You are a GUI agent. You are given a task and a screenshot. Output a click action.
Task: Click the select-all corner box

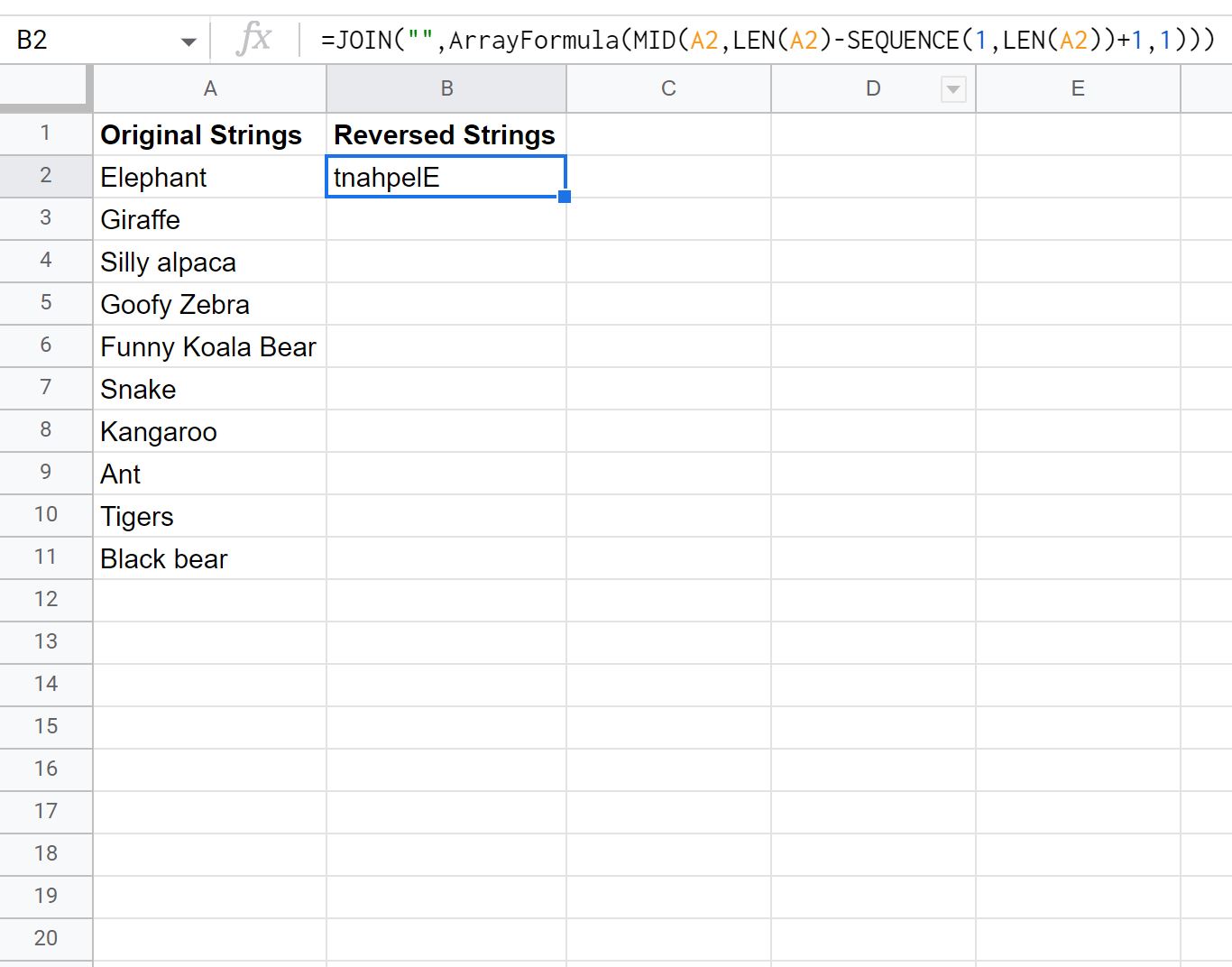click(x=46, y=88)
